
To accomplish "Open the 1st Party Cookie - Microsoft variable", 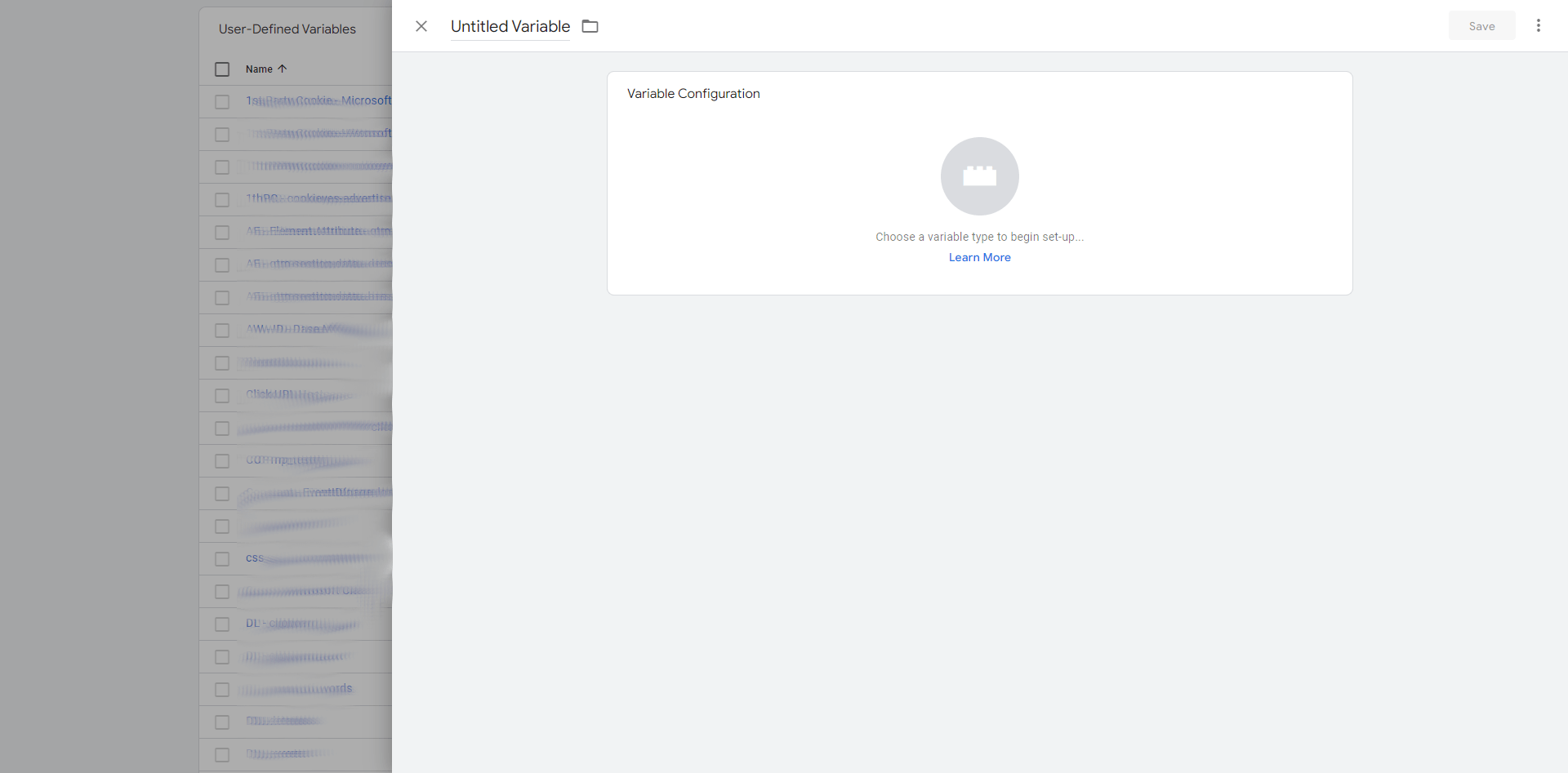I will pos(318,100).
